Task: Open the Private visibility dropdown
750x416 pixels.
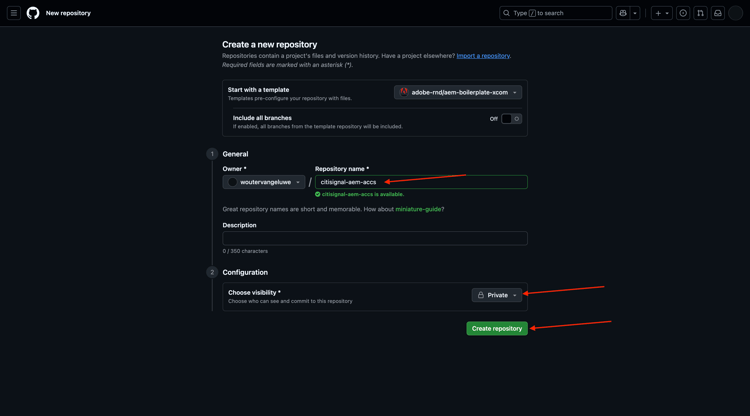Action: click(496, 295)
